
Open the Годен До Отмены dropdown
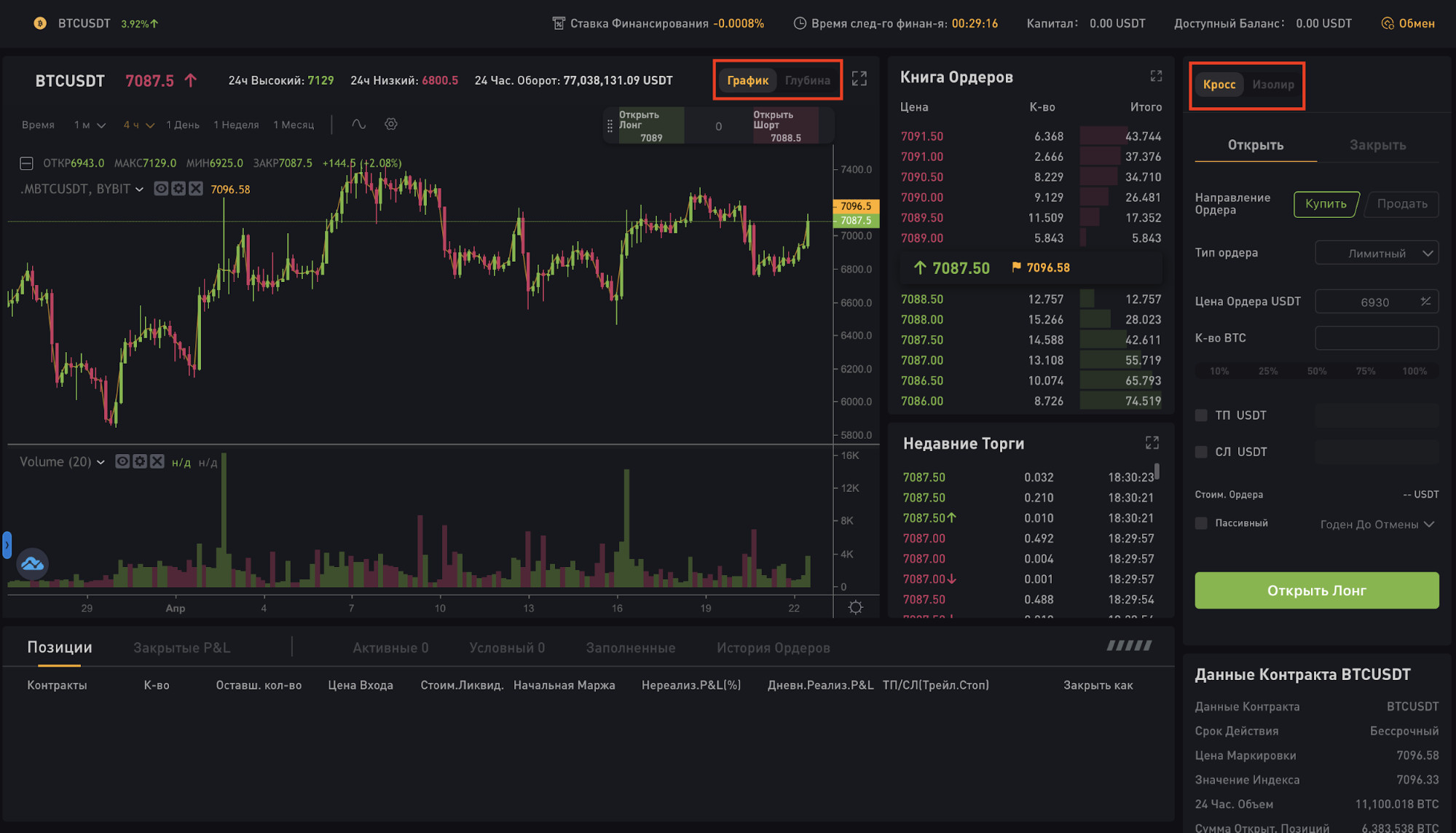click(1377, 524)
